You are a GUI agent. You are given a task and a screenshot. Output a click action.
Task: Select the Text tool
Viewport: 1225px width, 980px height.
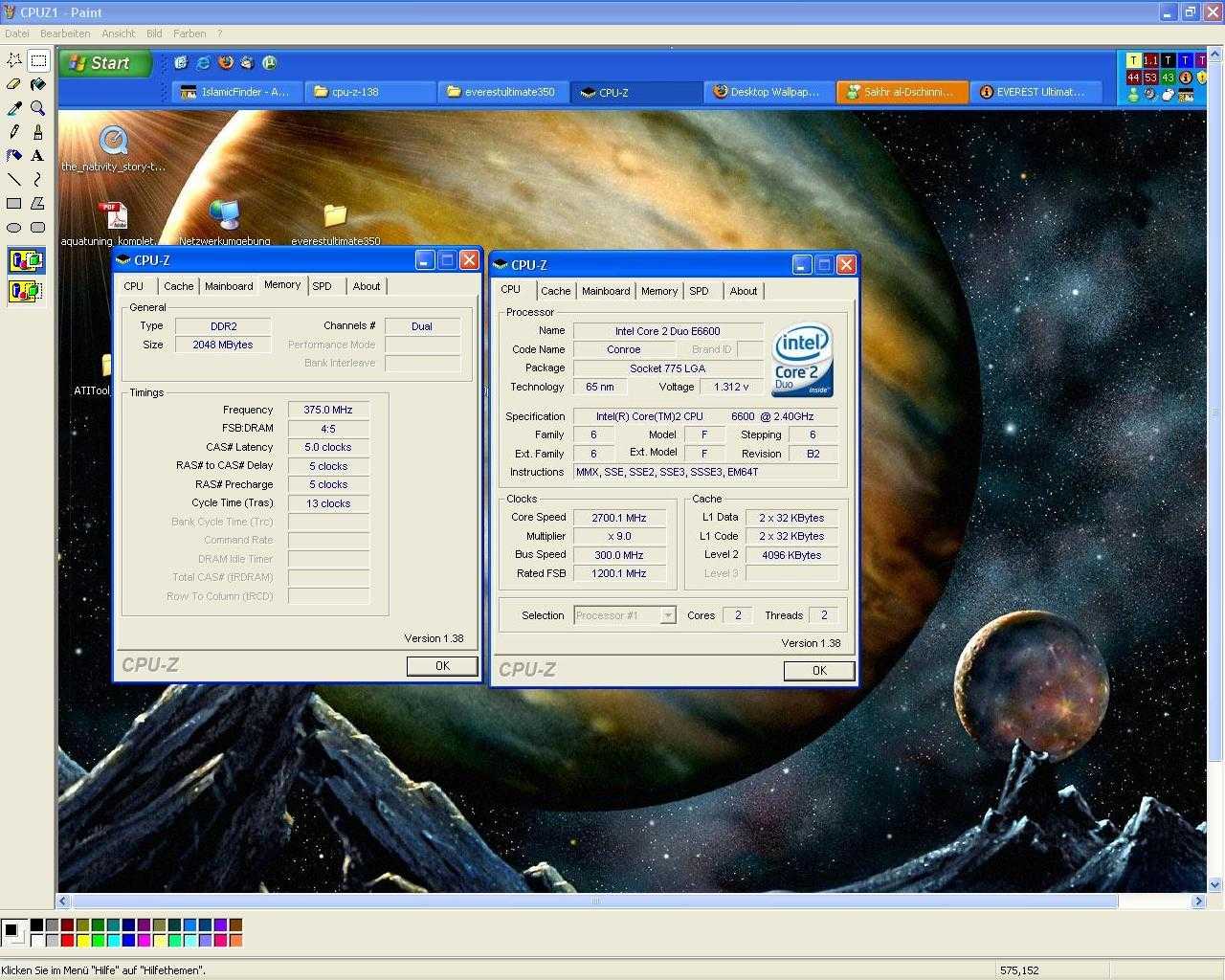pos(38,155)
